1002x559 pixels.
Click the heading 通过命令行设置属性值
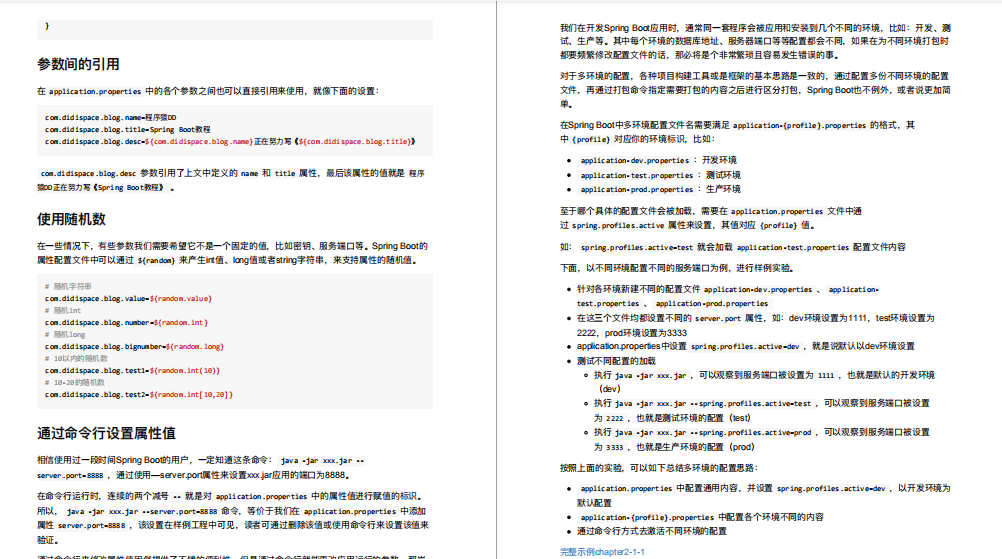[x=106, y=433]
